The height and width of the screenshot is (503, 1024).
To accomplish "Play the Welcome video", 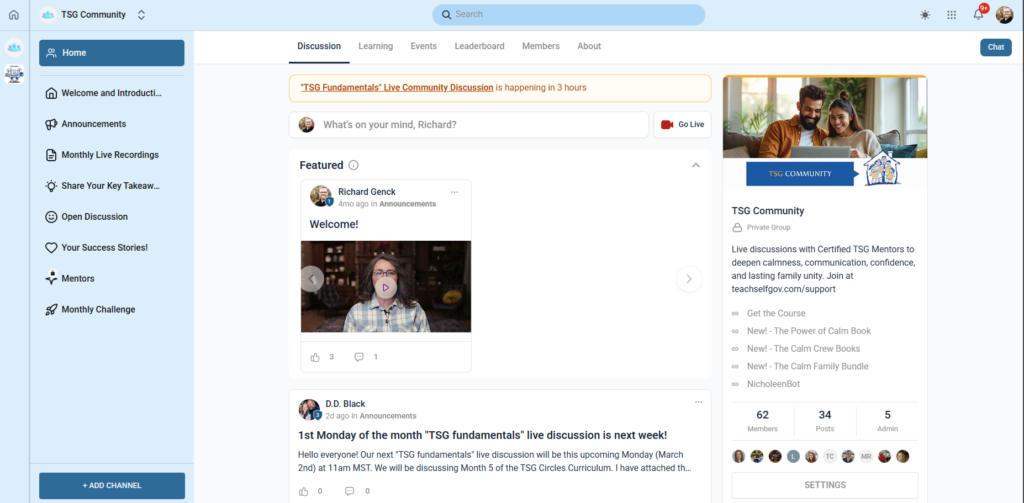I will coord(386,287).
